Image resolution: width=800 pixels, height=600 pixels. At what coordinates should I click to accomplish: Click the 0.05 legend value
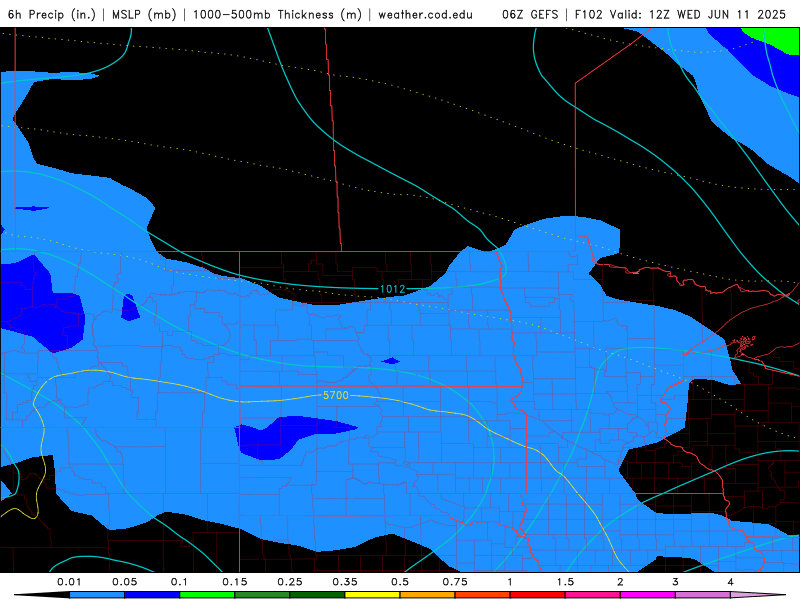click(x=124, y=582)
